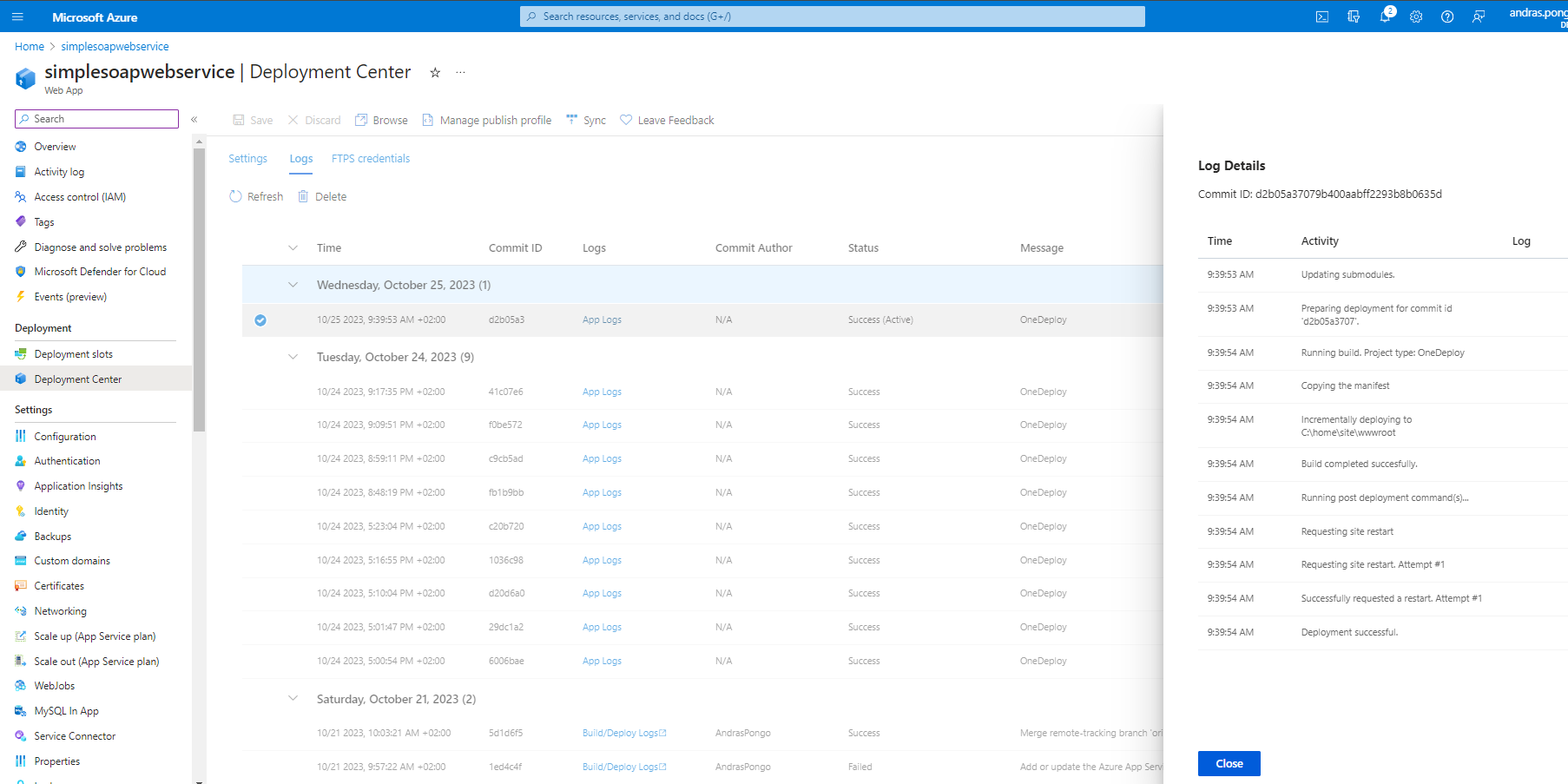Click the Diagnose and solve problems wrench icon
Screen dimensions: 1568x784
[x=21, y=247]
